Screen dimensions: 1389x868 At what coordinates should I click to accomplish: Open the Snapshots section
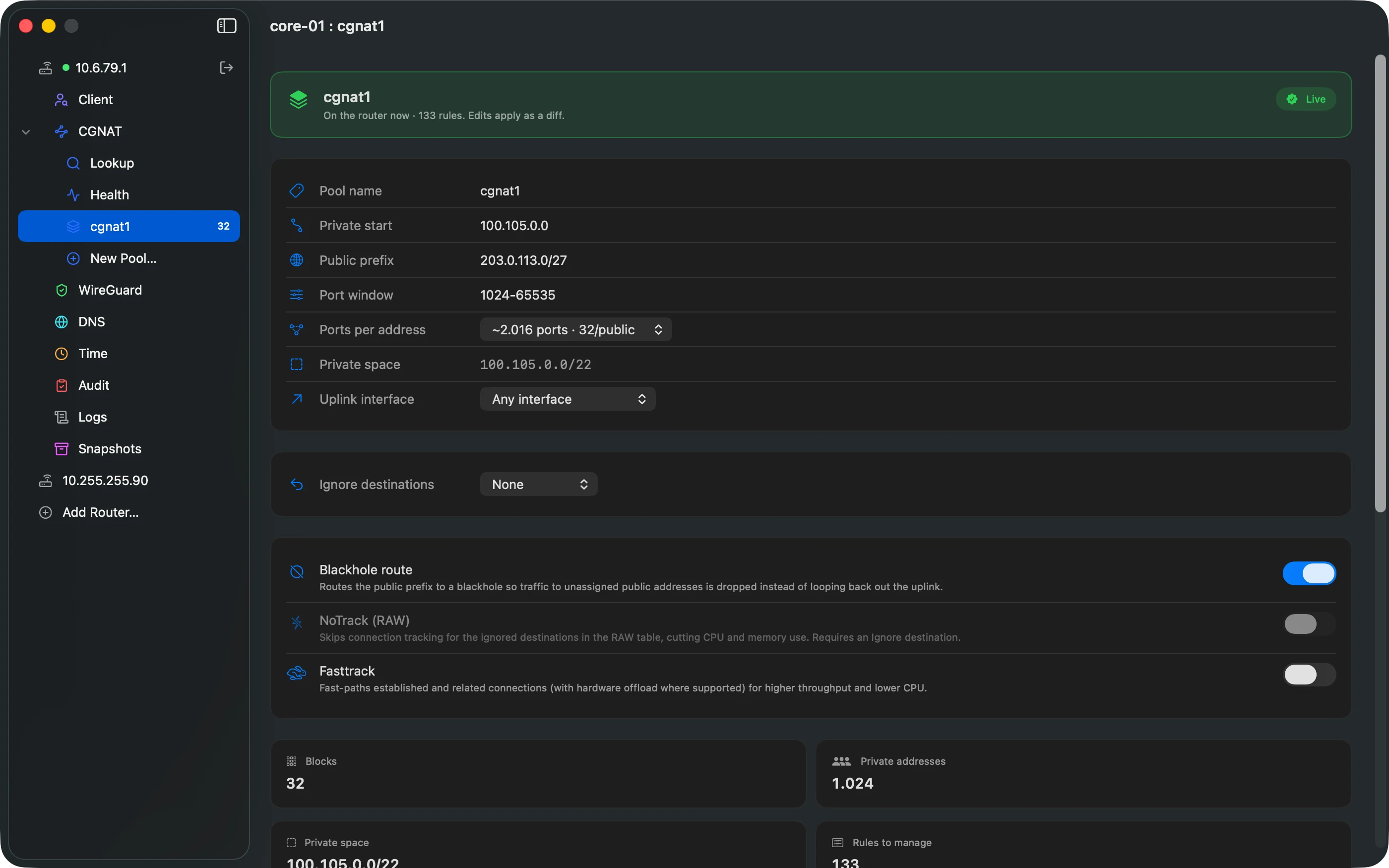coord(129,449)
